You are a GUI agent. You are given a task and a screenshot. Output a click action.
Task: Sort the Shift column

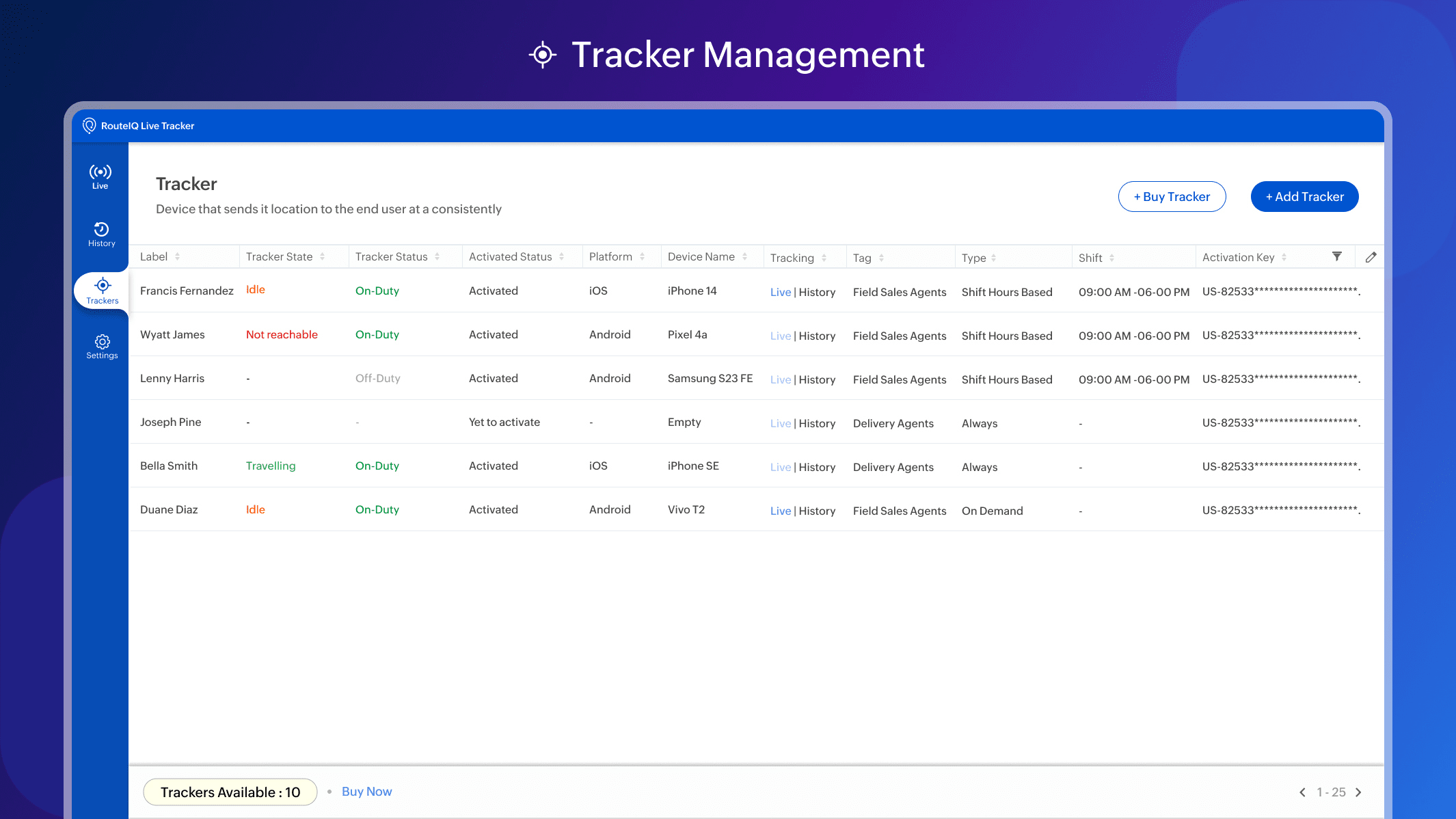(x=1112, y=258)
